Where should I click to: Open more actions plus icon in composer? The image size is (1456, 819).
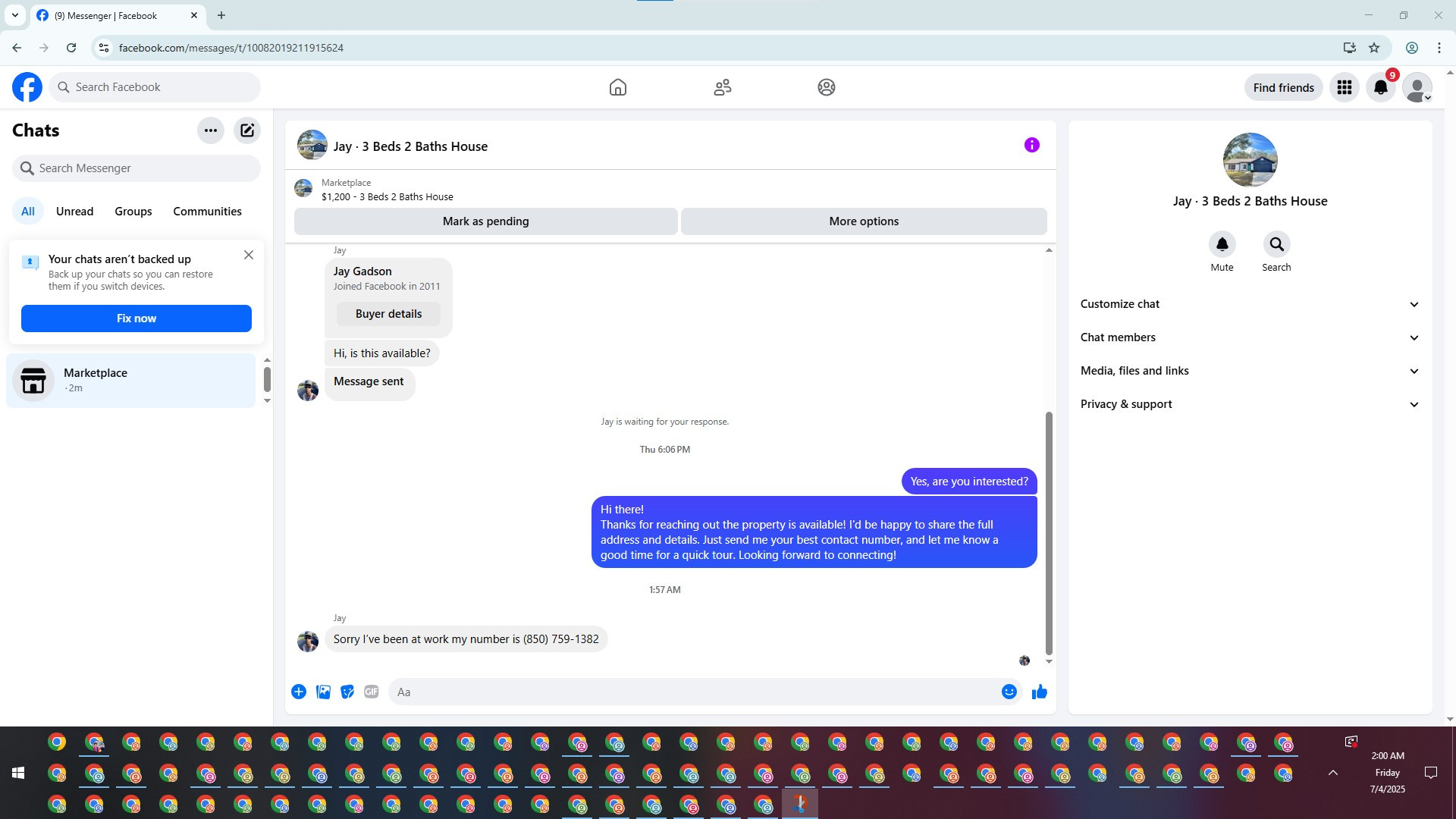tap(299, 692)
